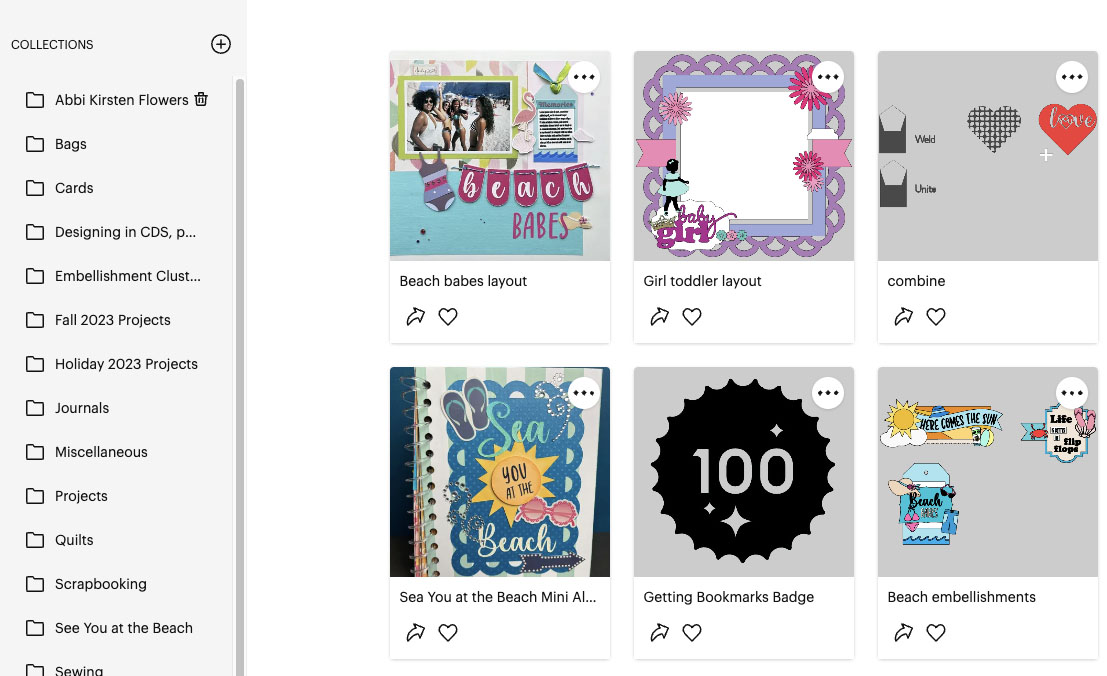
Task: Click the collections list scrollbar
Action: [239, 350]
